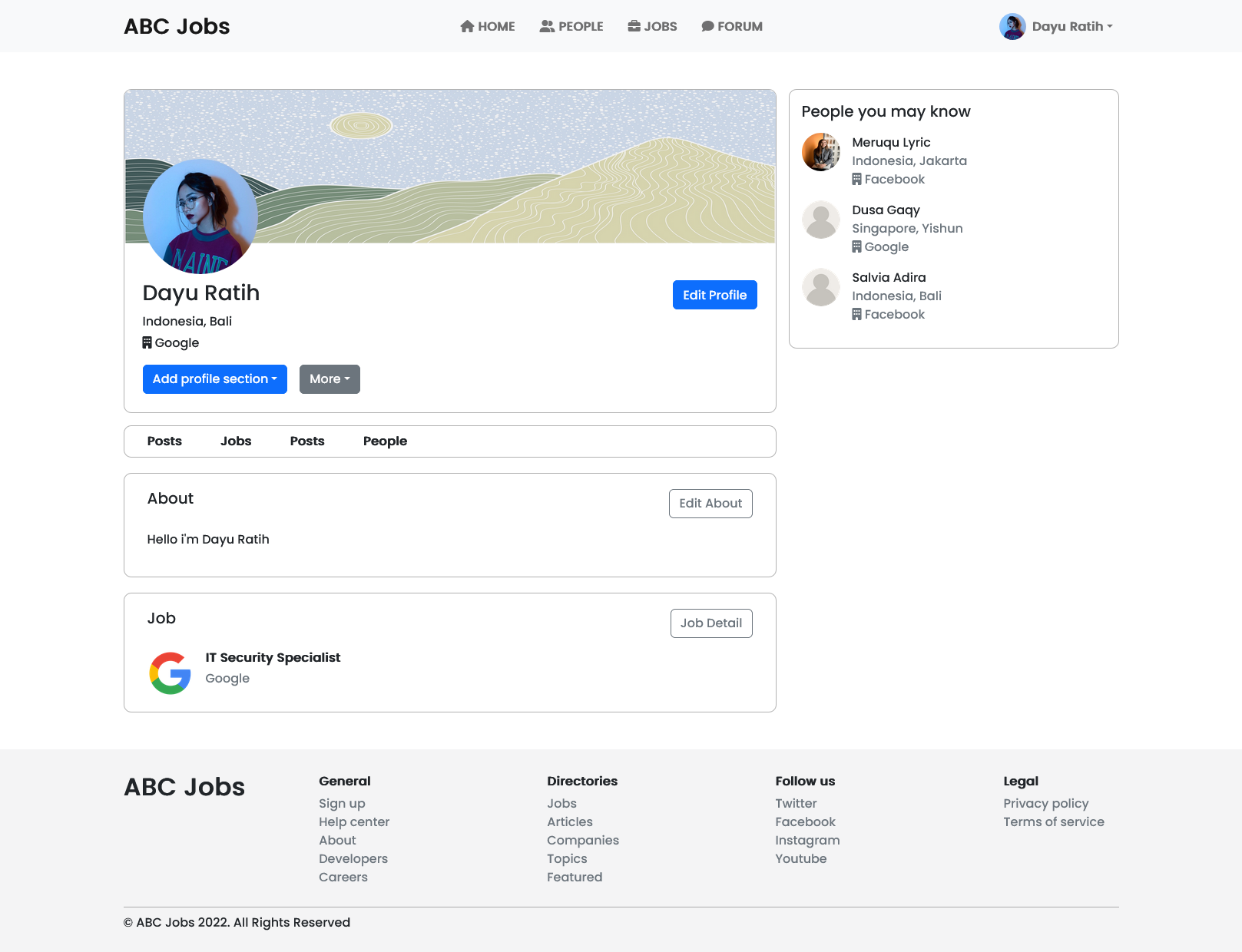Expand the More dropdown button

(330, 379)
